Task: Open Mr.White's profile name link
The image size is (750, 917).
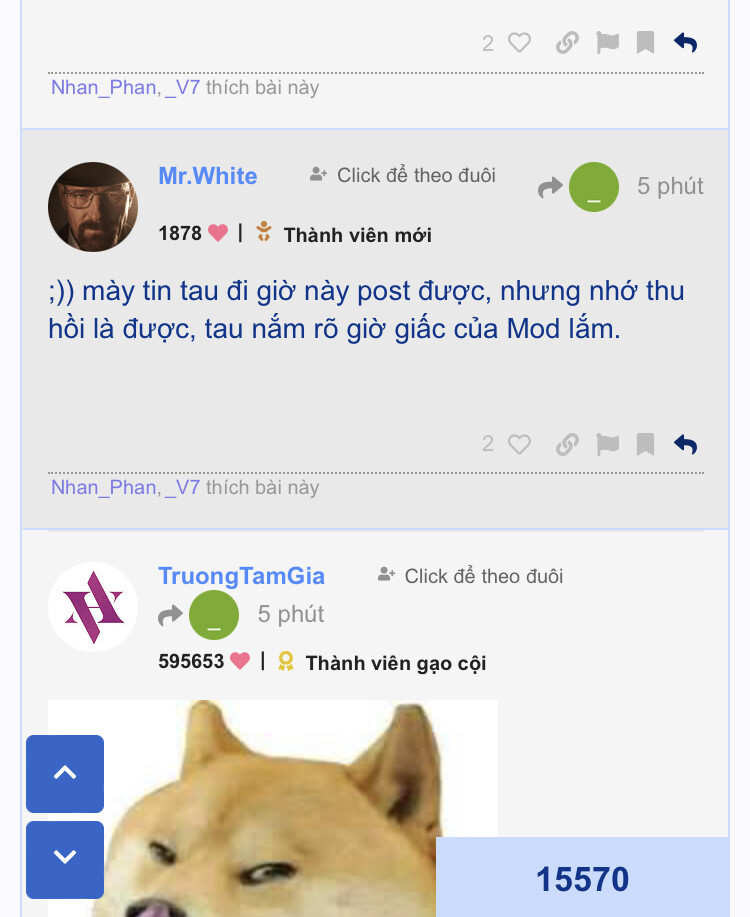Action: tap(208, 176)
